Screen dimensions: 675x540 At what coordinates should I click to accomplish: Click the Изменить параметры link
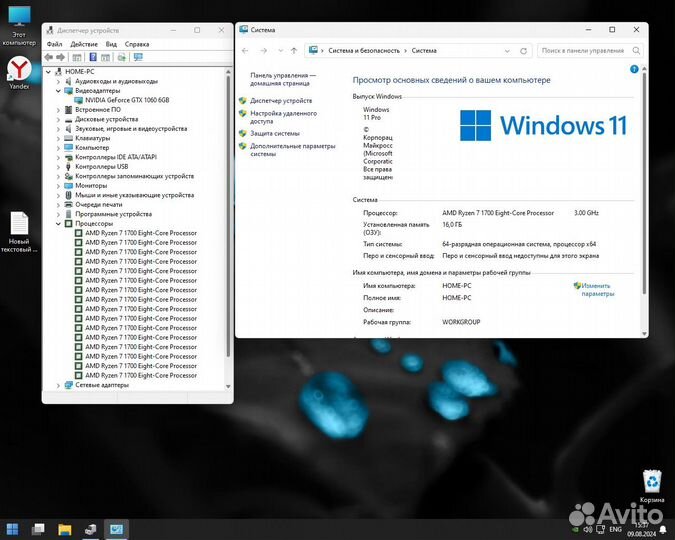tap(598, 289)
